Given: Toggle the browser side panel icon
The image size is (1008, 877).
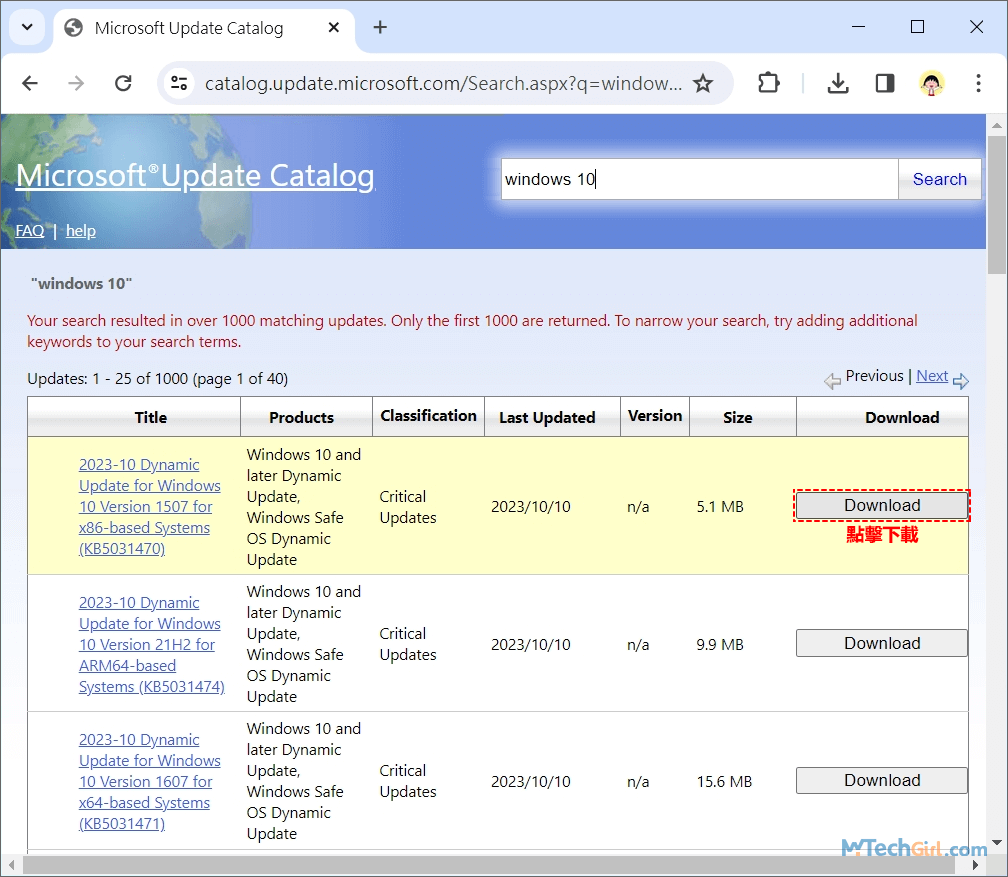Looking at the screenshot, I should (884, 83).
